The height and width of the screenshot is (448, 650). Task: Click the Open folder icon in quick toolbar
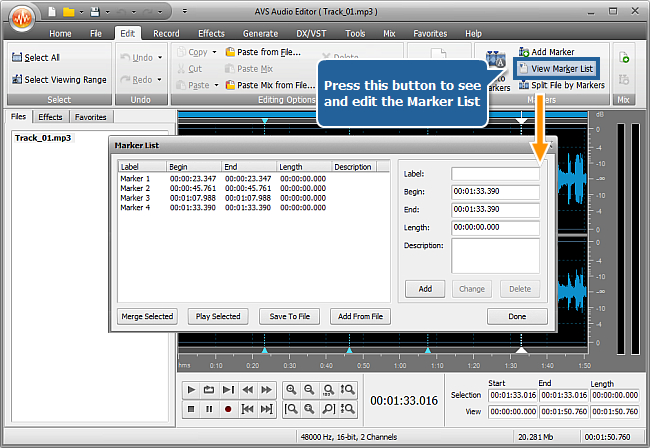pyautogui.click(x=68, y=12)
